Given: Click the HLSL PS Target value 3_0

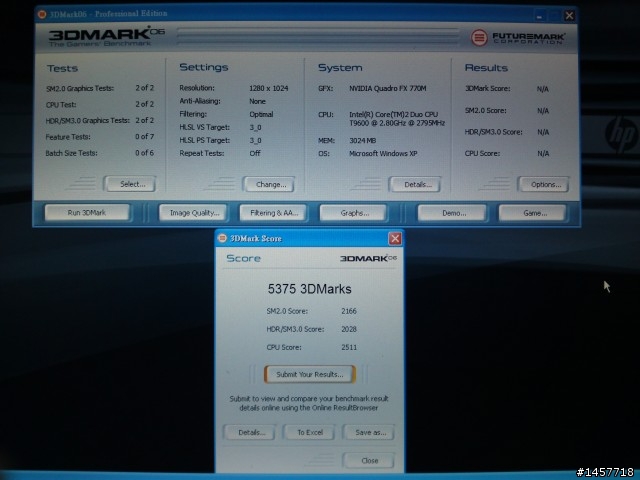Looking at the screenshot, I should point(255,140).
